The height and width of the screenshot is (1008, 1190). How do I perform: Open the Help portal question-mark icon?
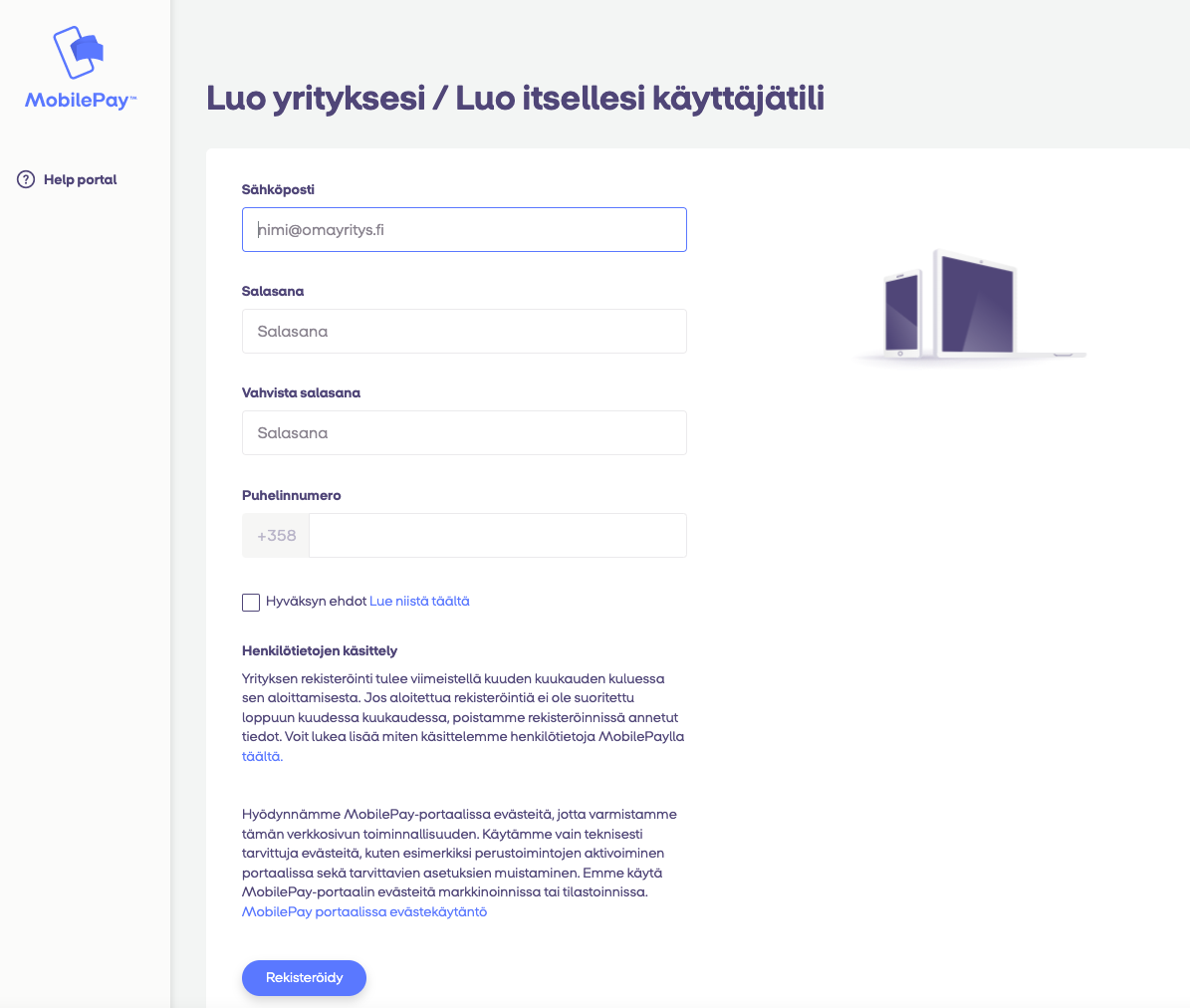(24, 179)
